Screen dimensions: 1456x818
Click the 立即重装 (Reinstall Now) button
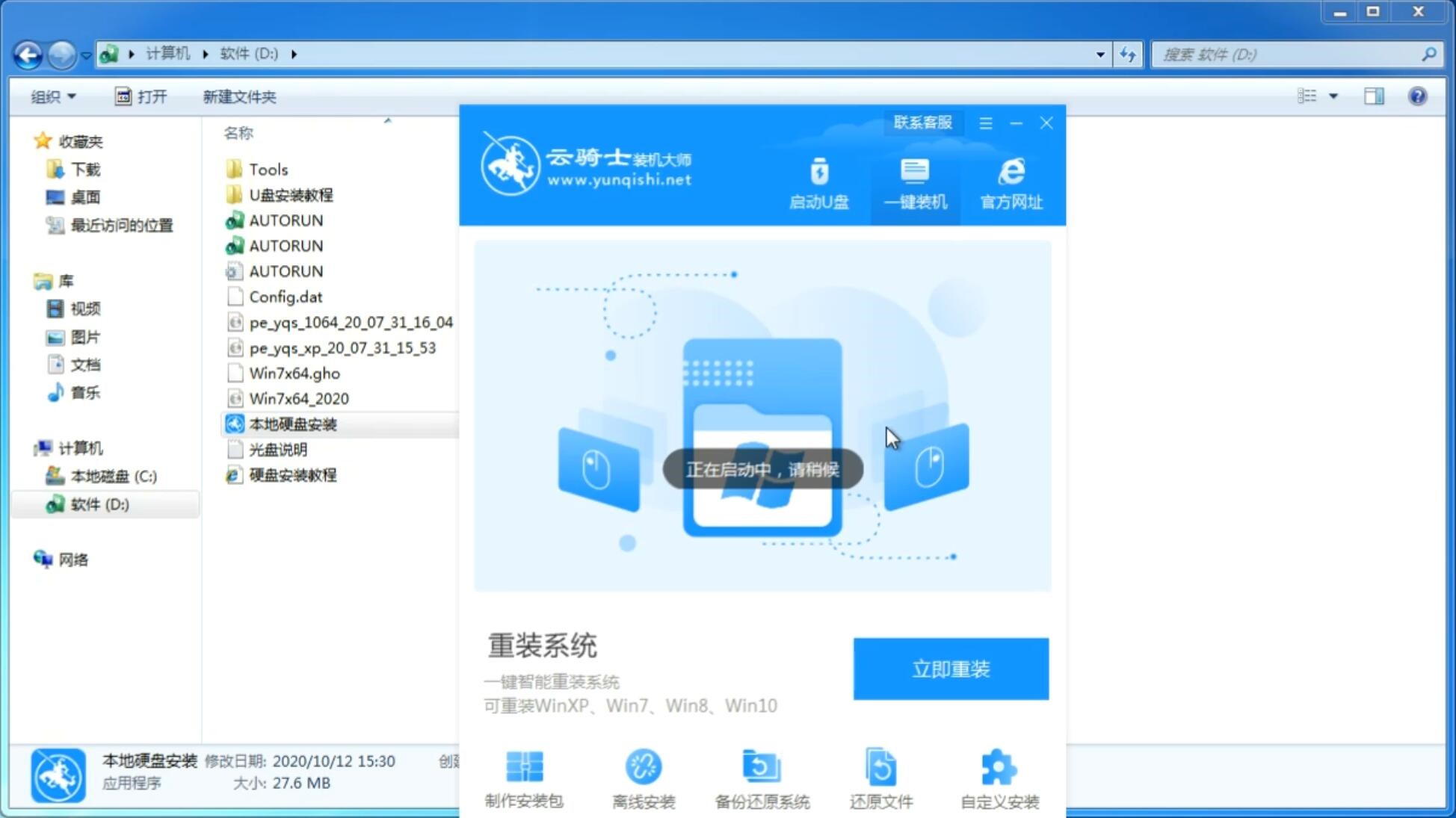pyautogui.click(x=951, y=668)
